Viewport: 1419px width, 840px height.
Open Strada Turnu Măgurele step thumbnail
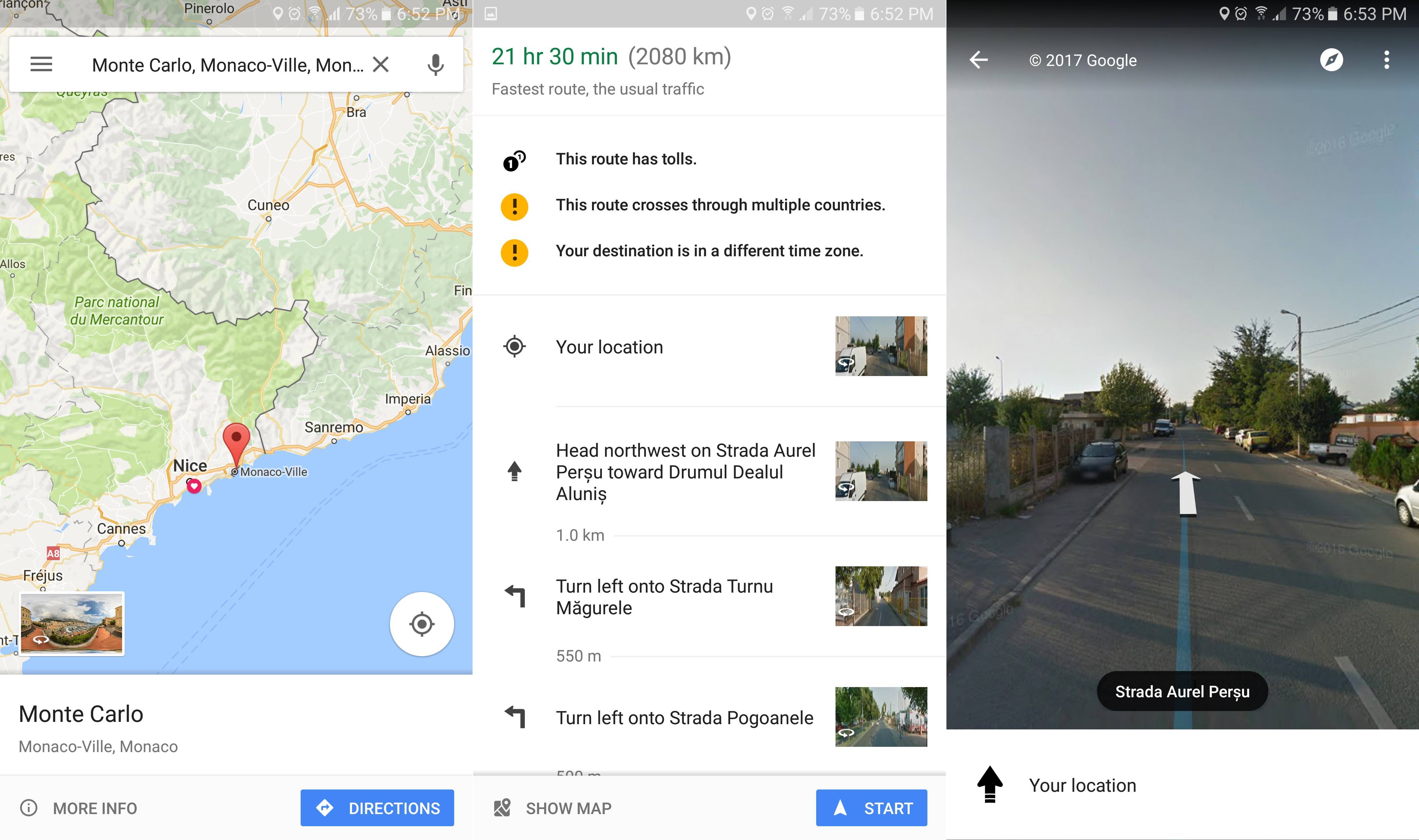(881, 596)
